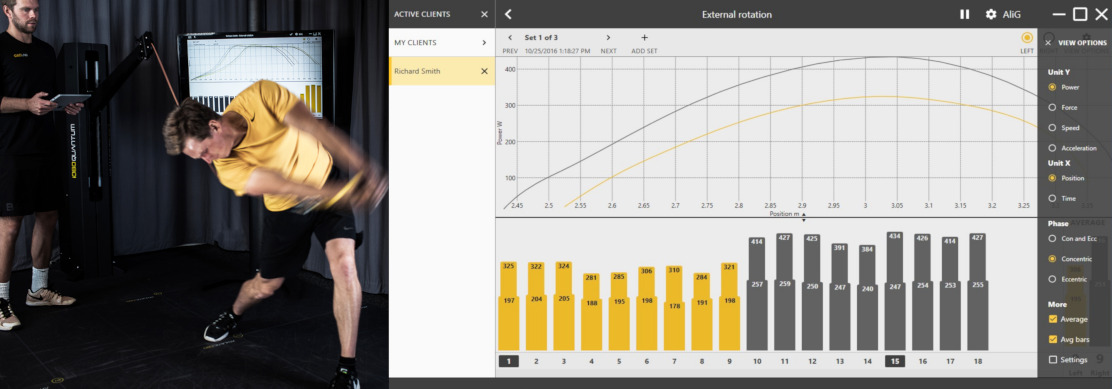Screen dimensions: 1112x389
Task: Close the View Options panel
Action: (1048, 43)
